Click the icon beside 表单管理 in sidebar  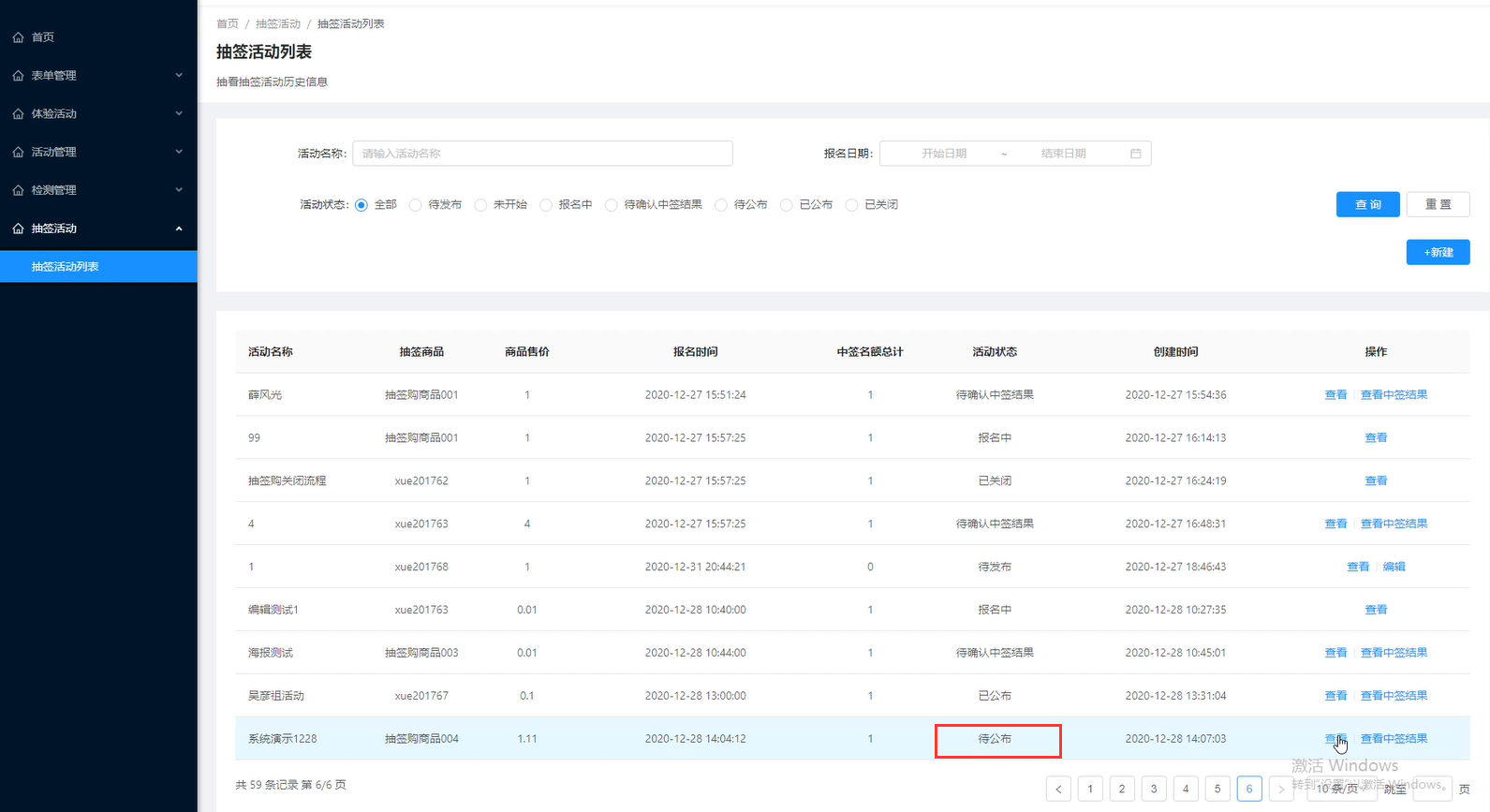18,76
